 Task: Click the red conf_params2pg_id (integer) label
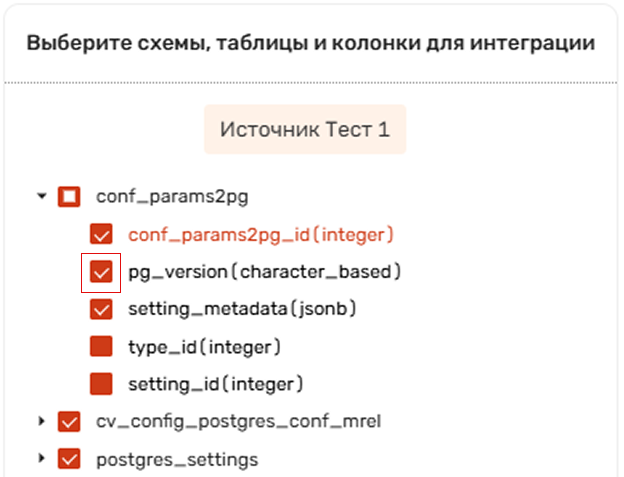click(x=261, y=234)
